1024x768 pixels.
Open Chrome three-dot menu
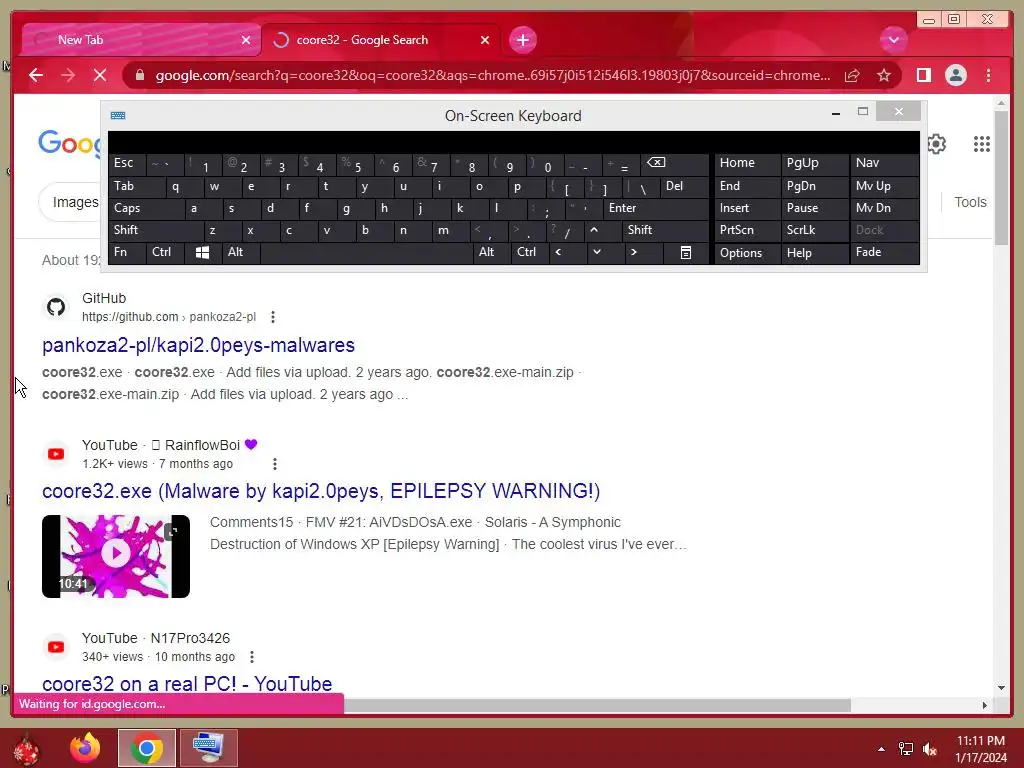click(x=989, y=75)
